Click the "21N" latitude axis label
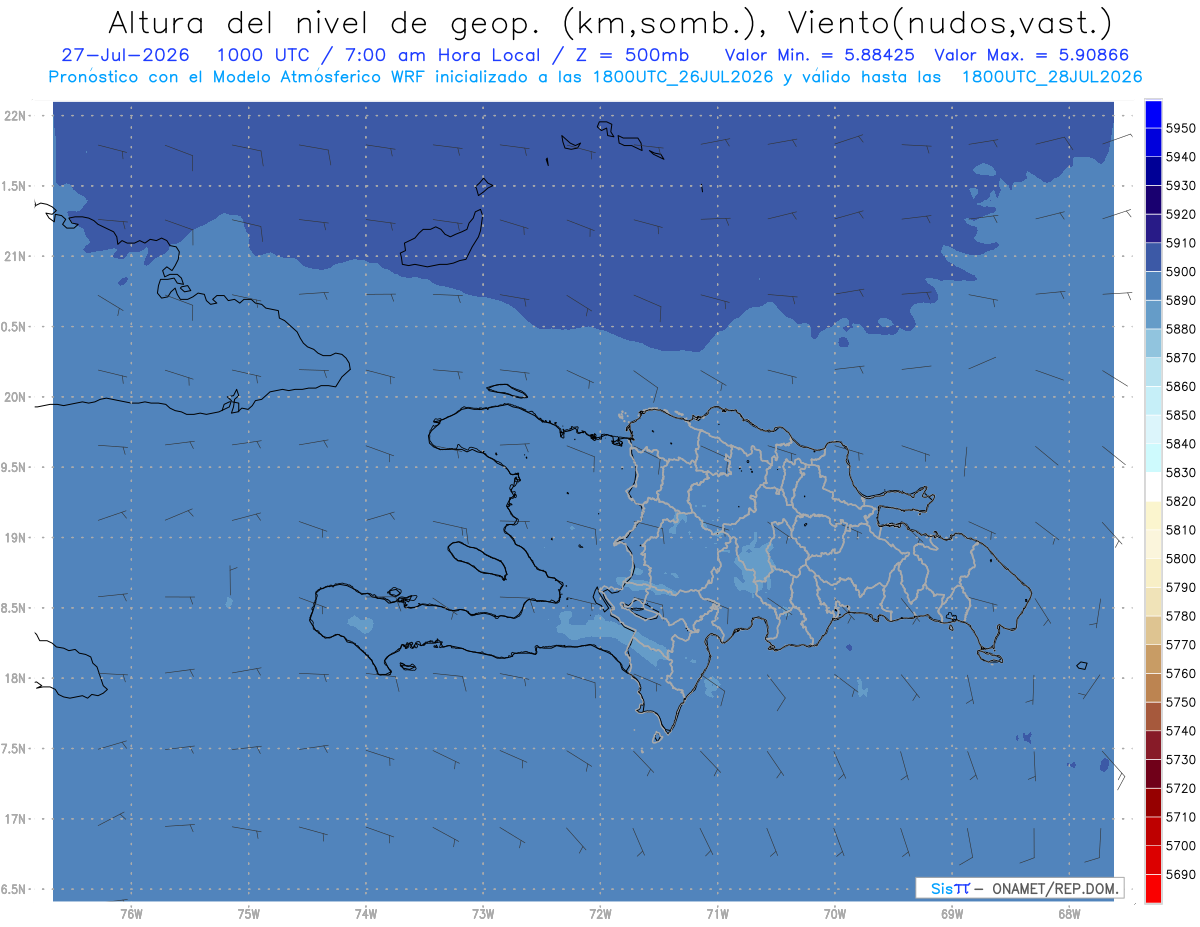Screen dimensions: 1200x927 point(14,257)
